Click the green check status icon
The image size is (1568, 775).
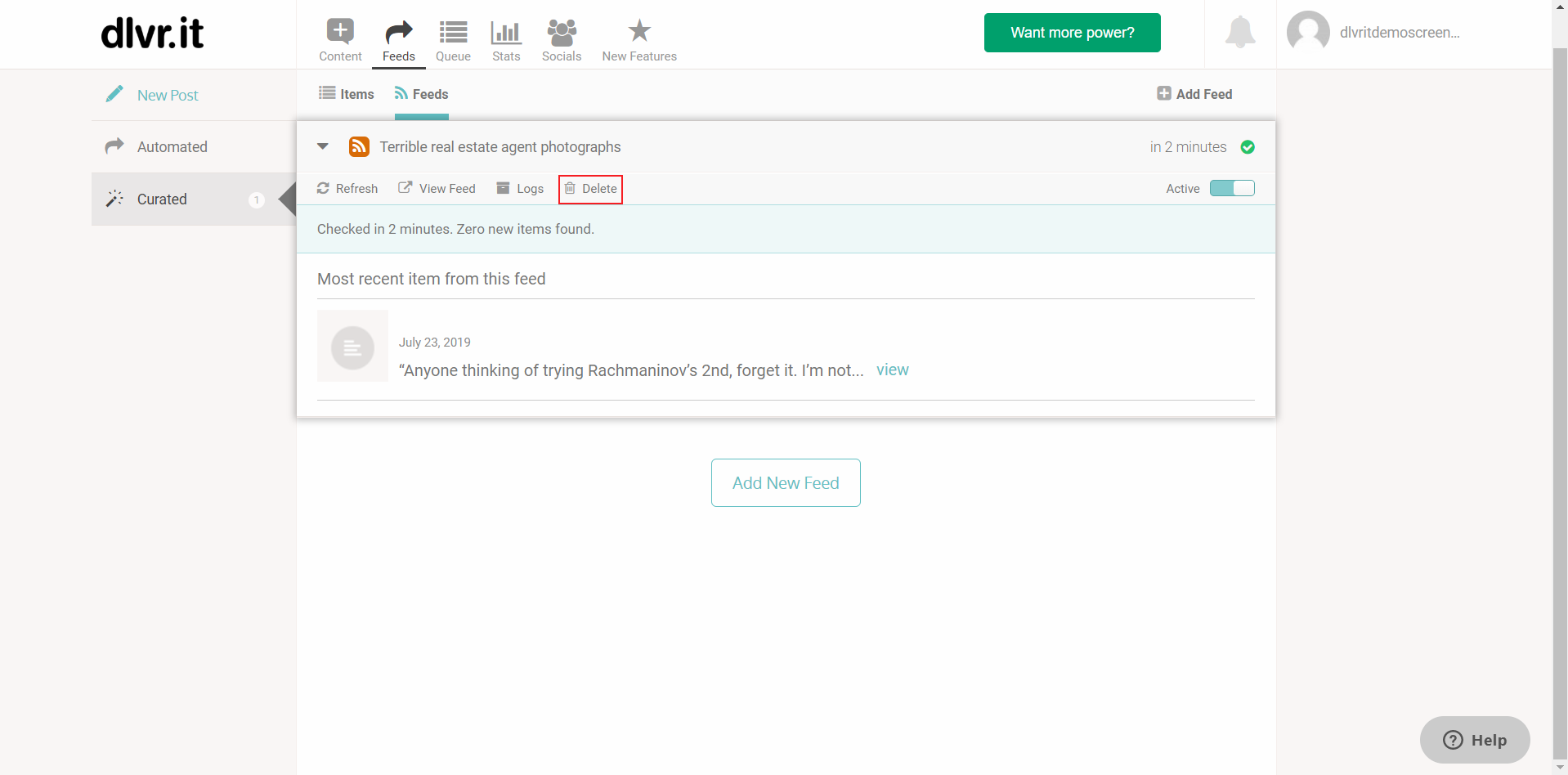[x=1248, y=147]
